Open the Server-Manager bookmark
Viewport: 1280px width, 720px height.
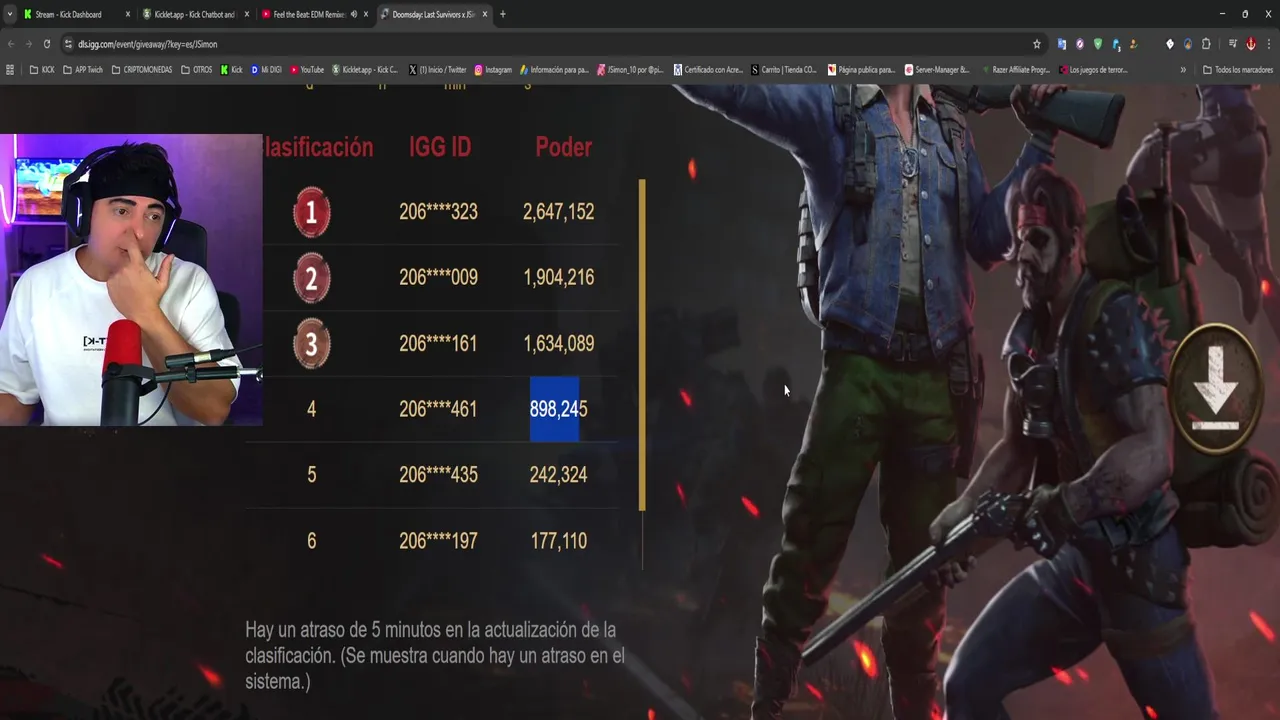coord(937,70)
